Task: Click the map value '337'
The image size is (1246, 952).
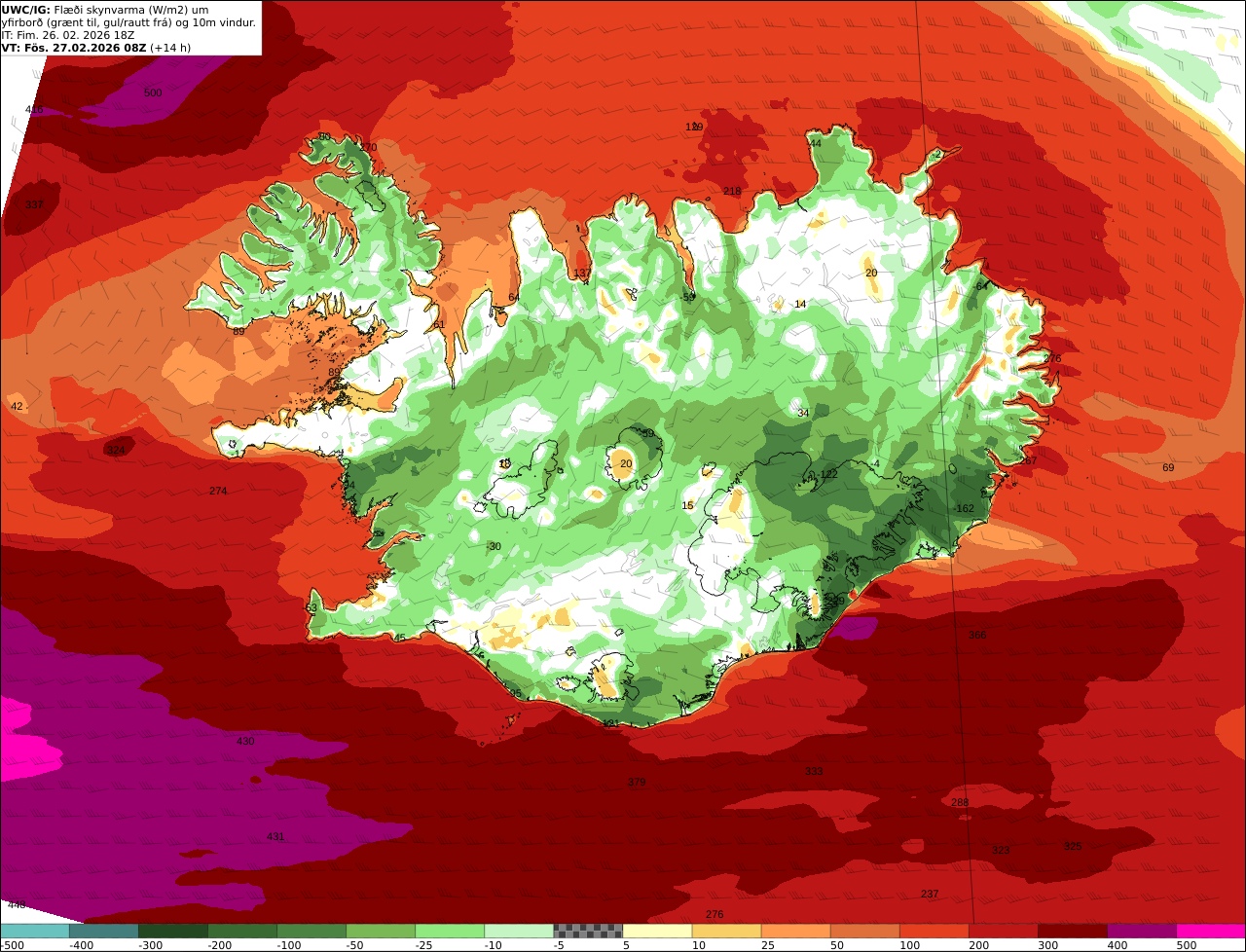Action: click(34, 204)
